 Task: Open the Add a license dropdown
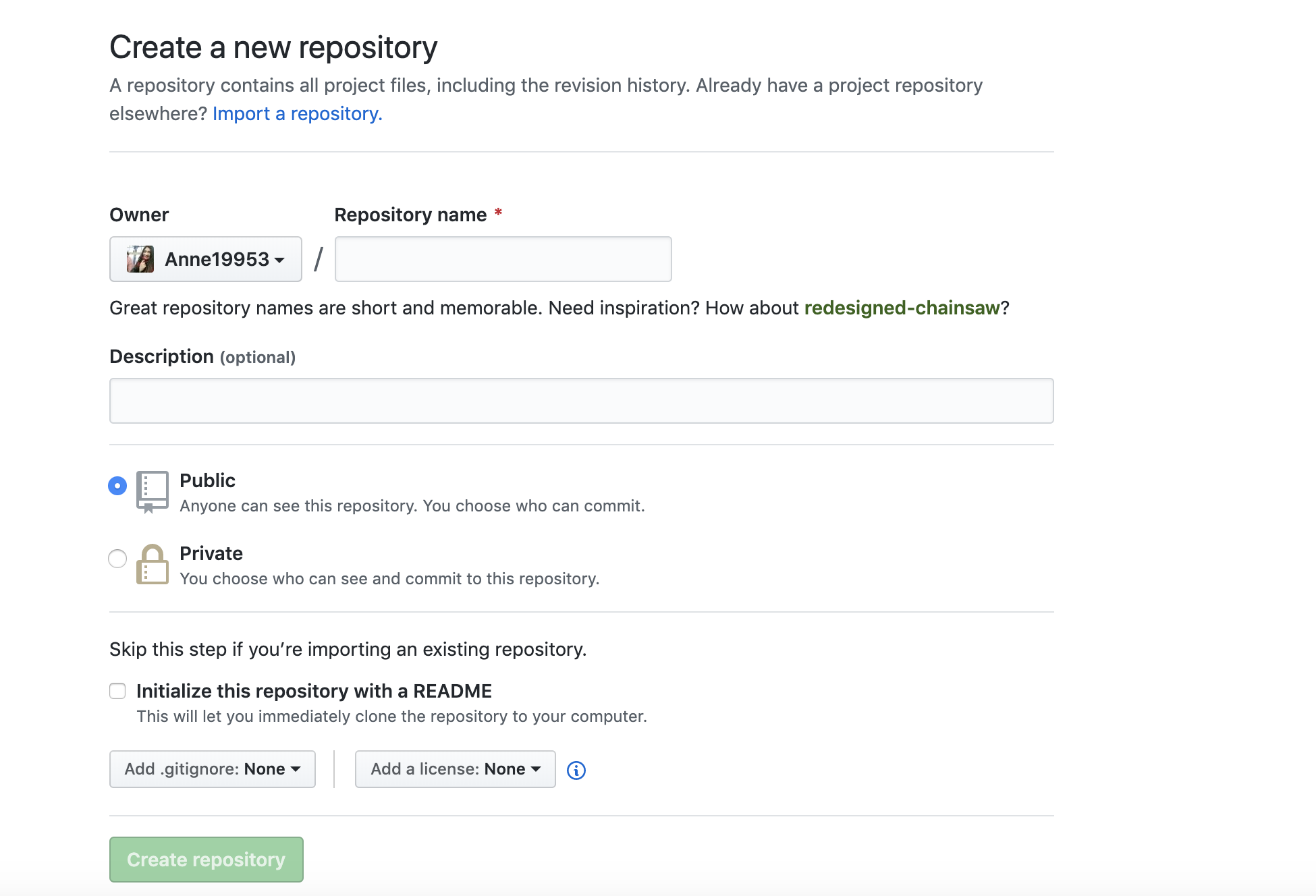coord(456,769)
